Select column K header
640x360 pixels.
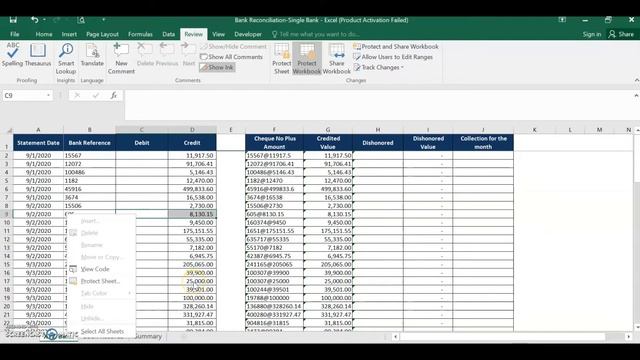[534, 130]
